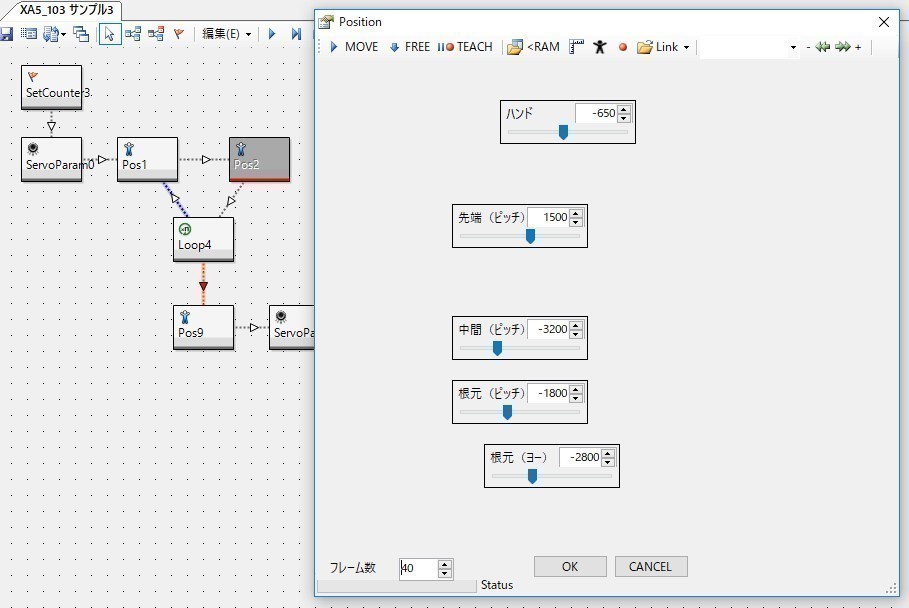This screenshot has height=608, width=909.
Task: Click the green left double-arrow icon
Action: [x=823, y=47]
